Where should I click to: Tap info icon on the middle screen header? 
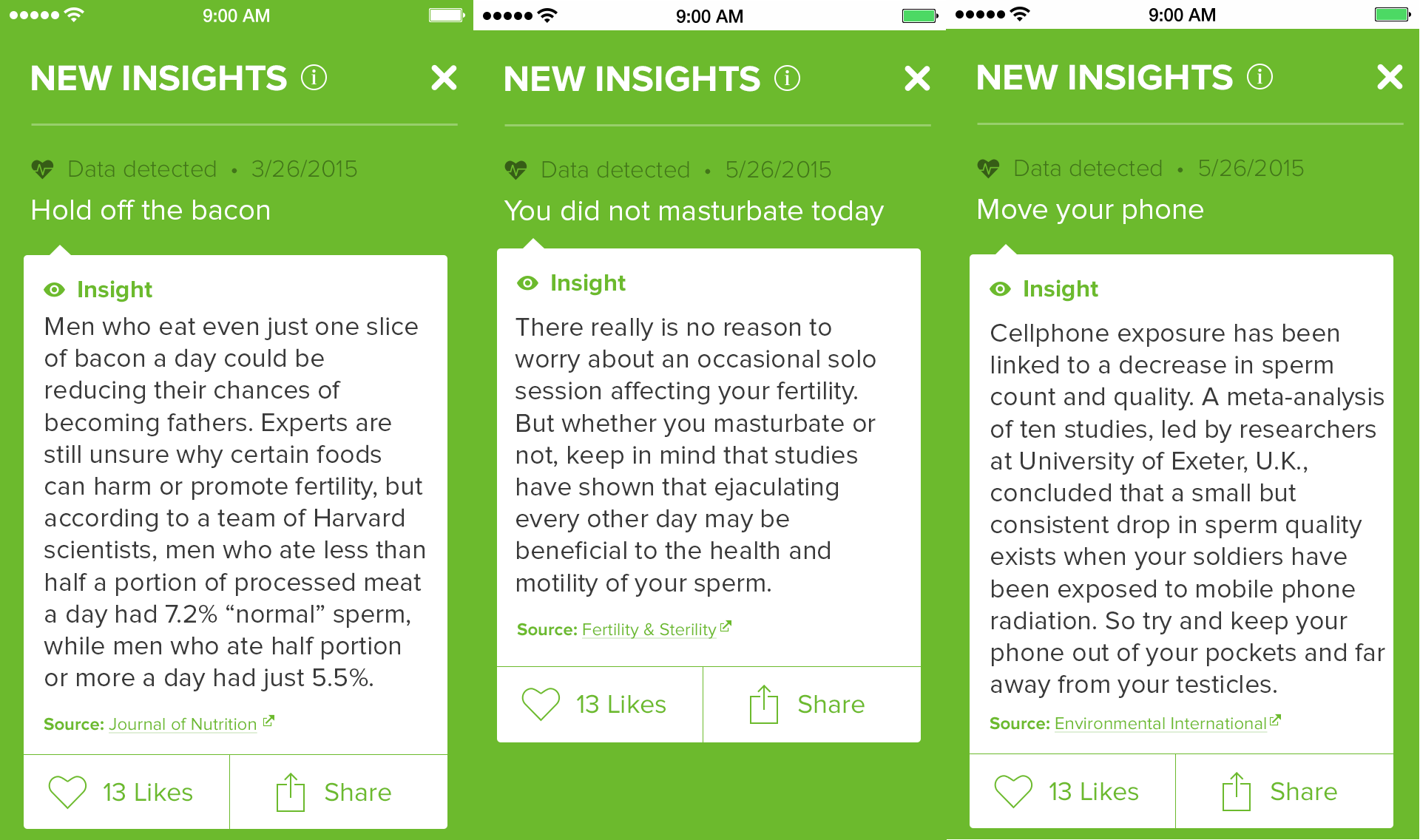click(787, 78)
